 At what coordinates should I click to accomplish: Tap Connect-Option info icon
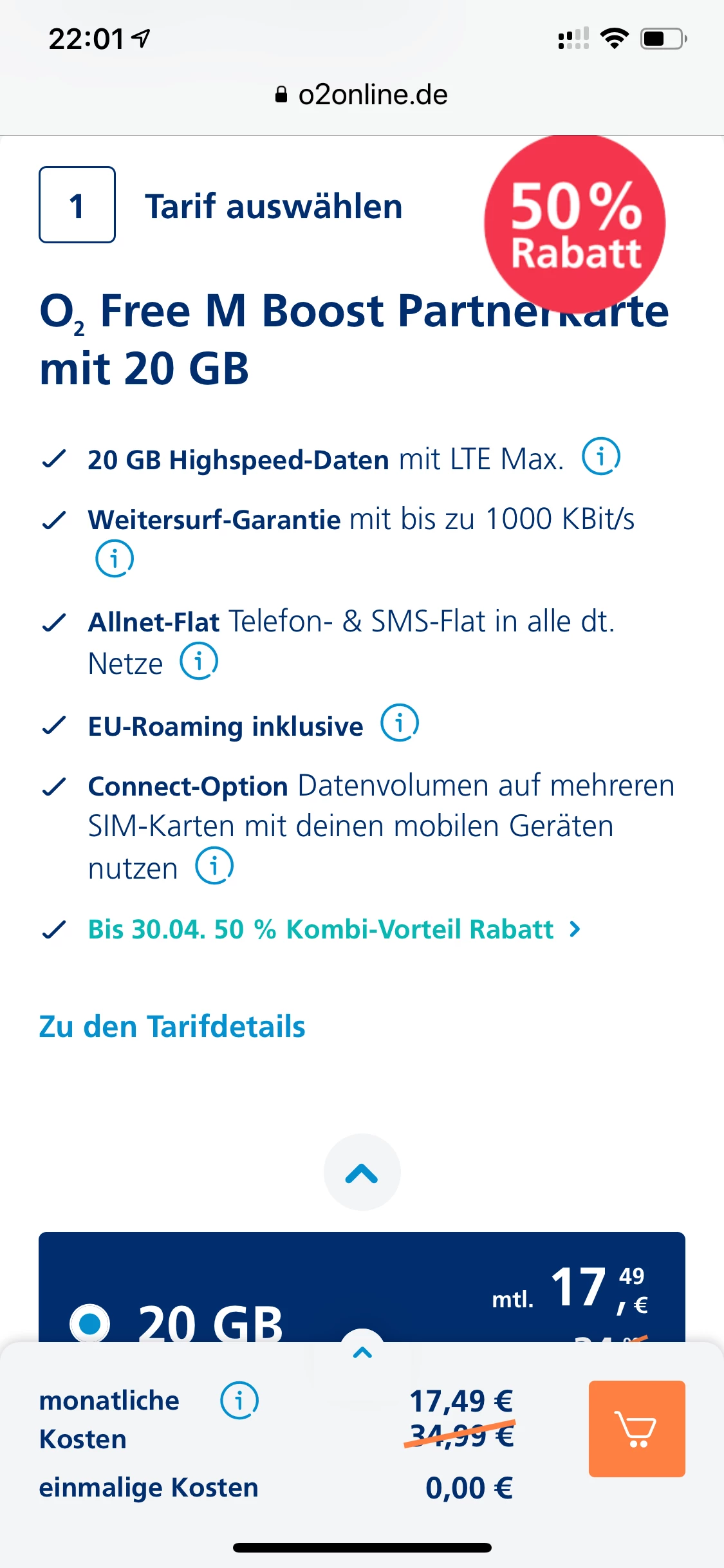[x=214, y=866]
